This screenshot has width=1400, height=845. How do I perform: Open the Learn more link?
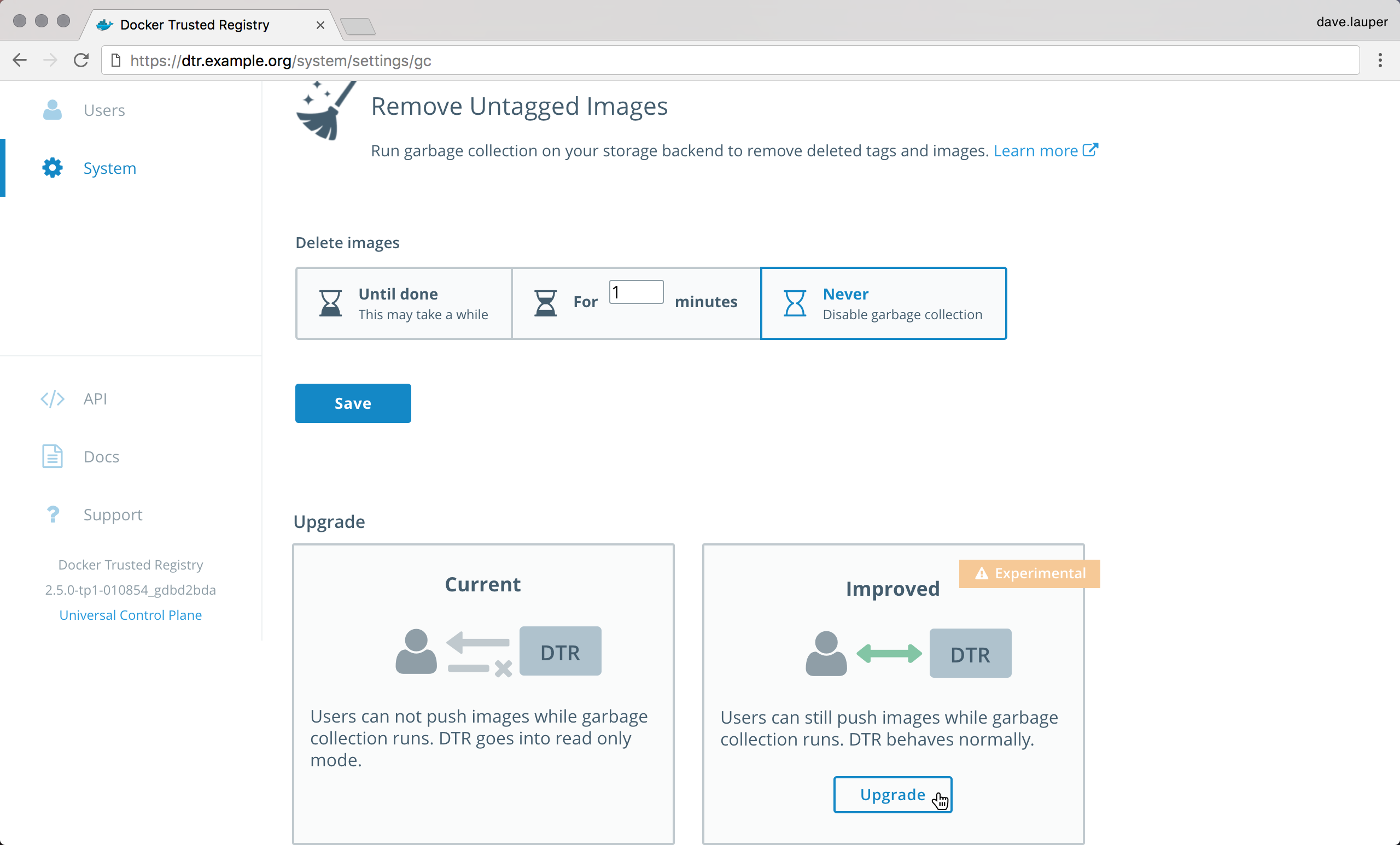[1045, 150]
